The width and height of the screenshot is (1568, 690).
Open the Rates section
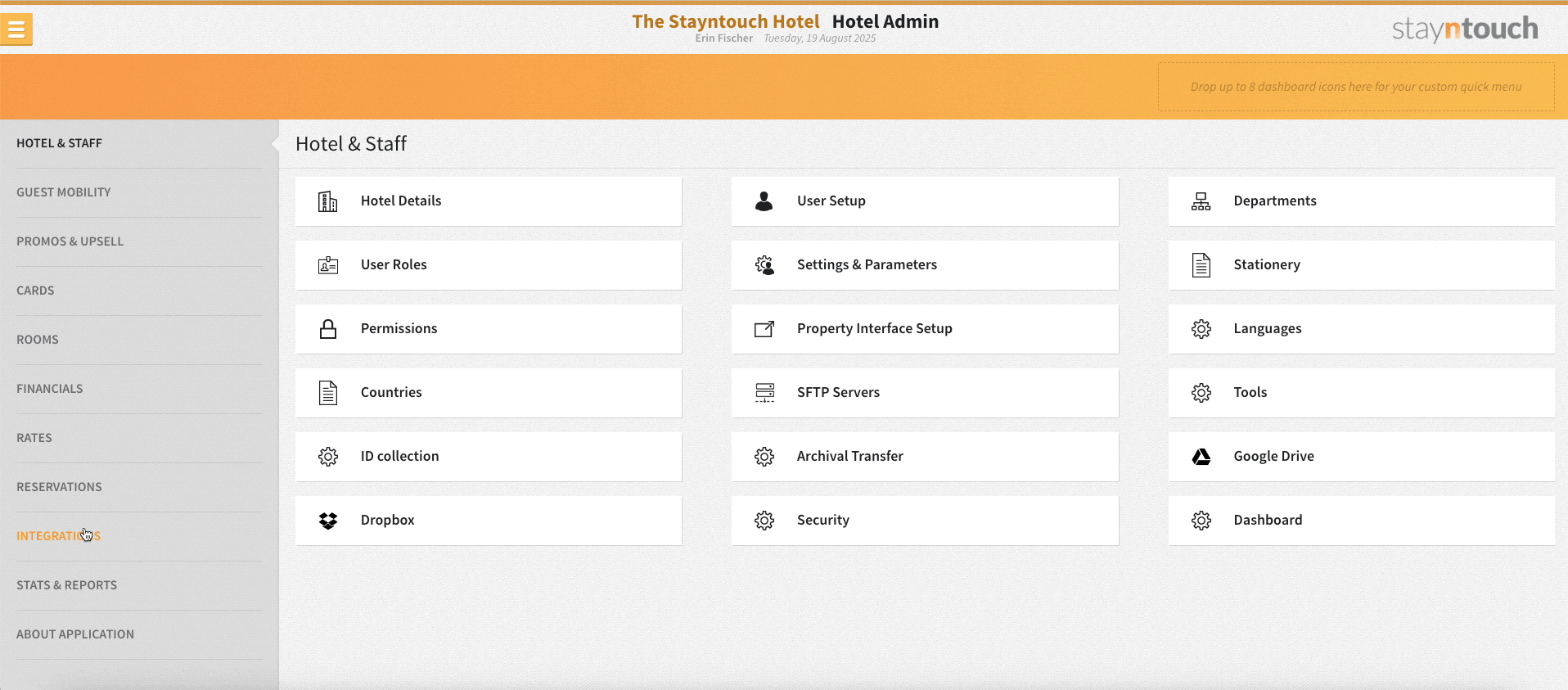[x=34, y=438]
